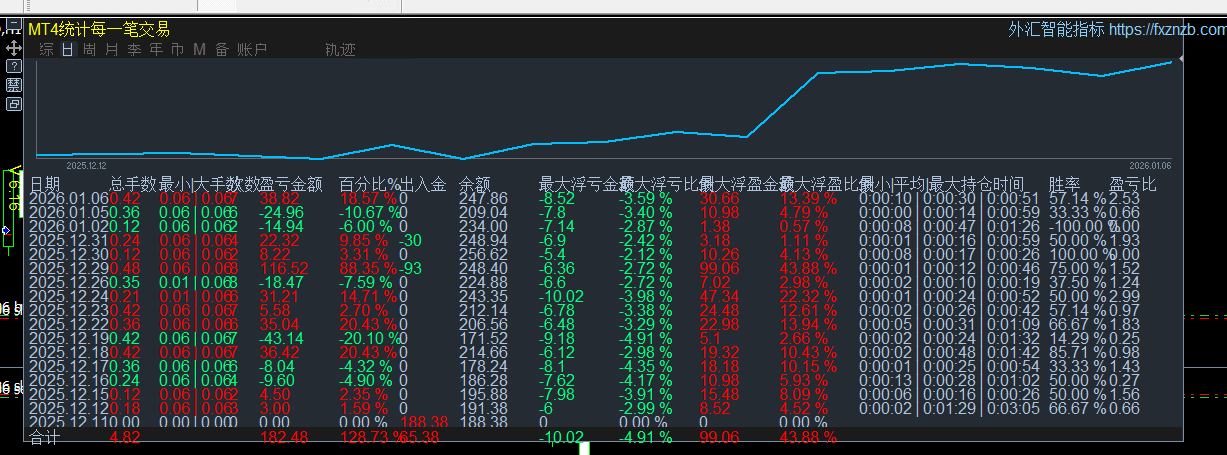This screenshot has height=455, width=1227.
Task: Click the 4.82 total lots value
Action: [x=125, y=439]
